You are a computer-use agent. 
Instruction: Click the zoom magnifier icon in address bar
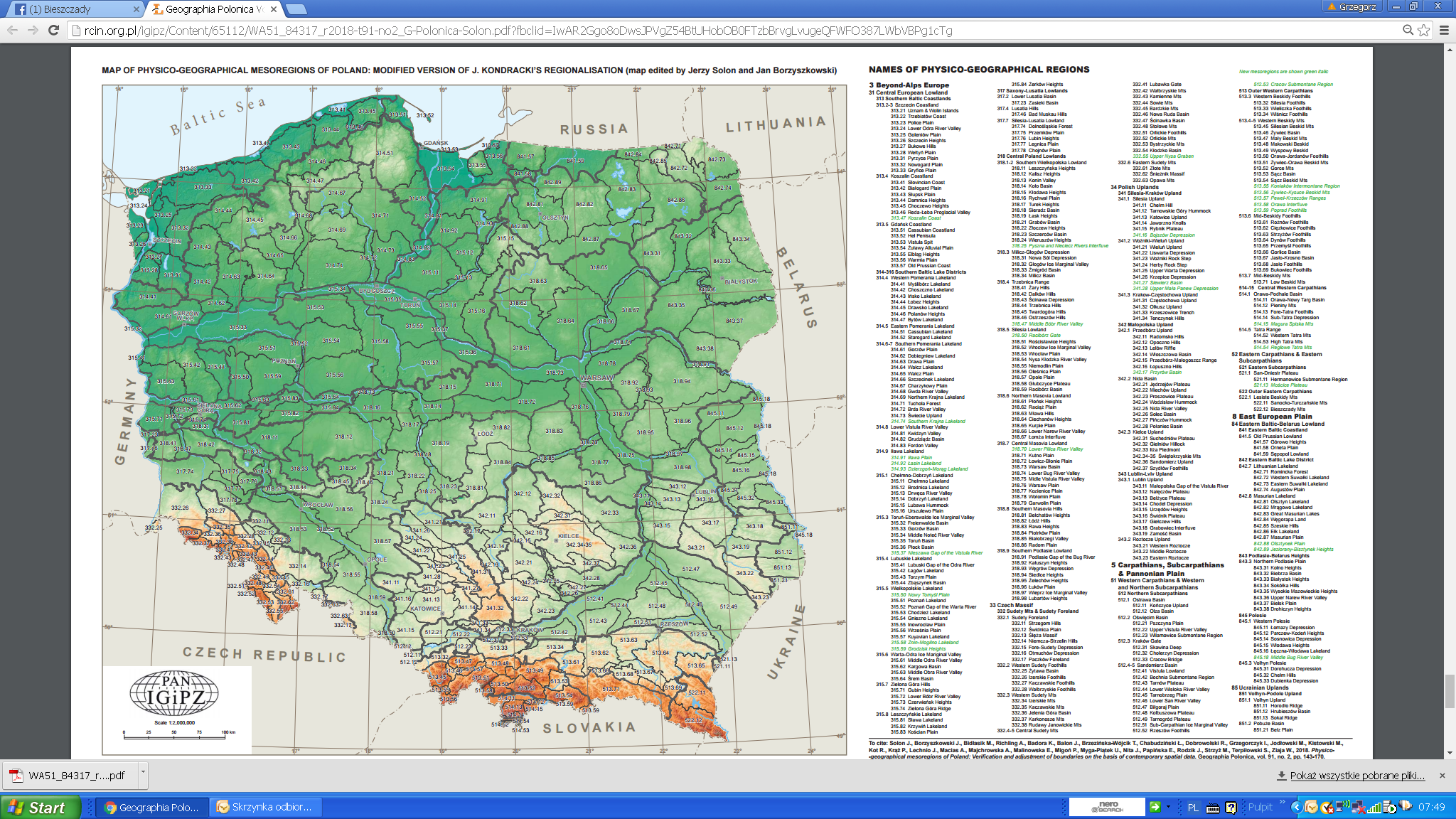1408,30
